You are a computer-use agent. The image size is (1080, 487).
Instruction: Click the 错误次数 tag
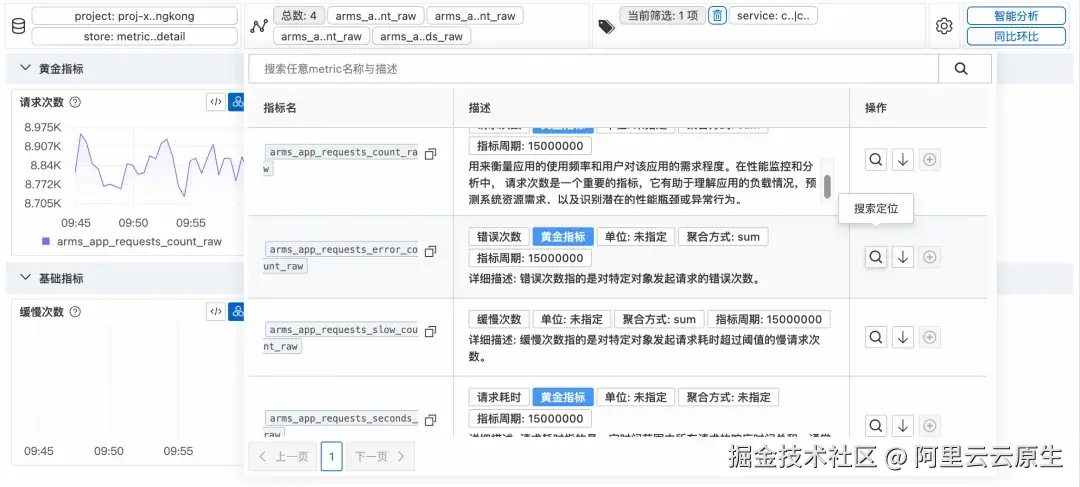coord(499,237)
